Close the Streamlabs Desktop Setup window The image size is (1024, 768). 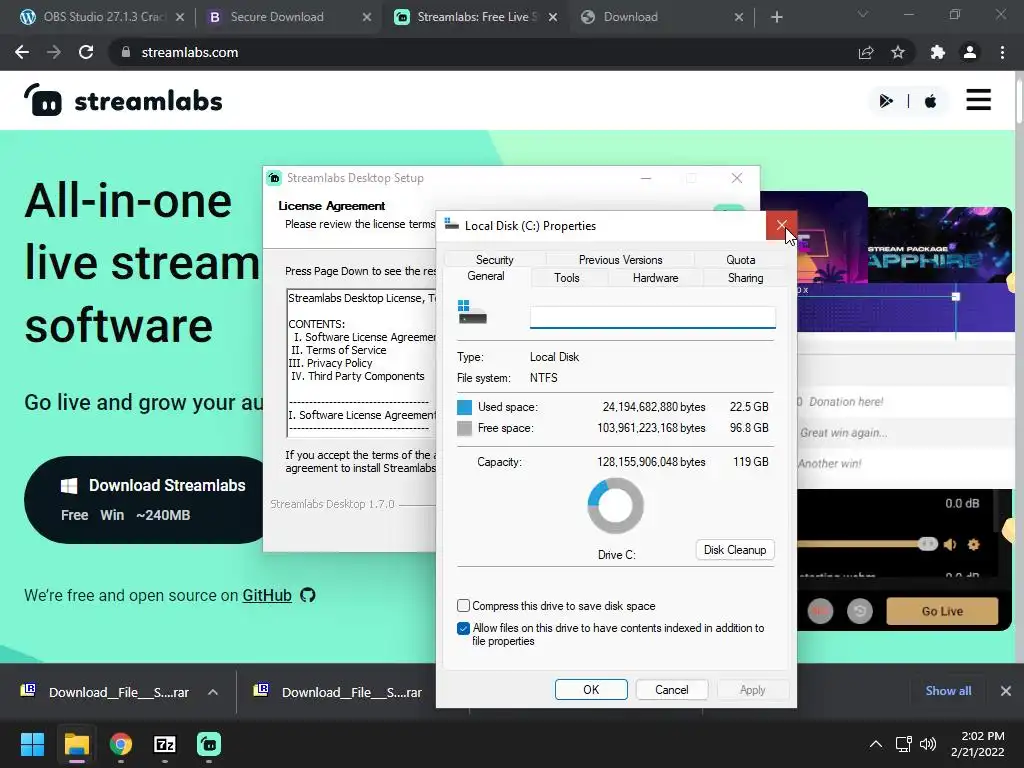click(x=737, y=178)
